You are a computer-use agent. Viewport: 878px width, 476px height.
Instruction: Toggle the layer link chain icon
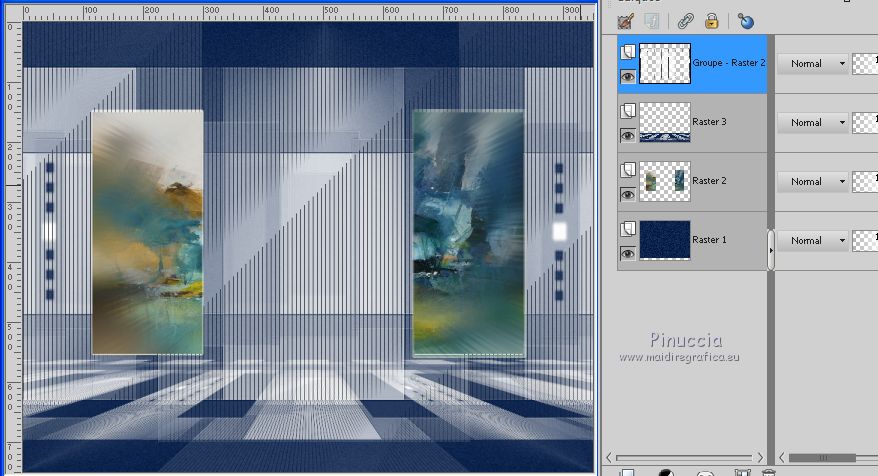pyautogui.click(x=685, y=22)
